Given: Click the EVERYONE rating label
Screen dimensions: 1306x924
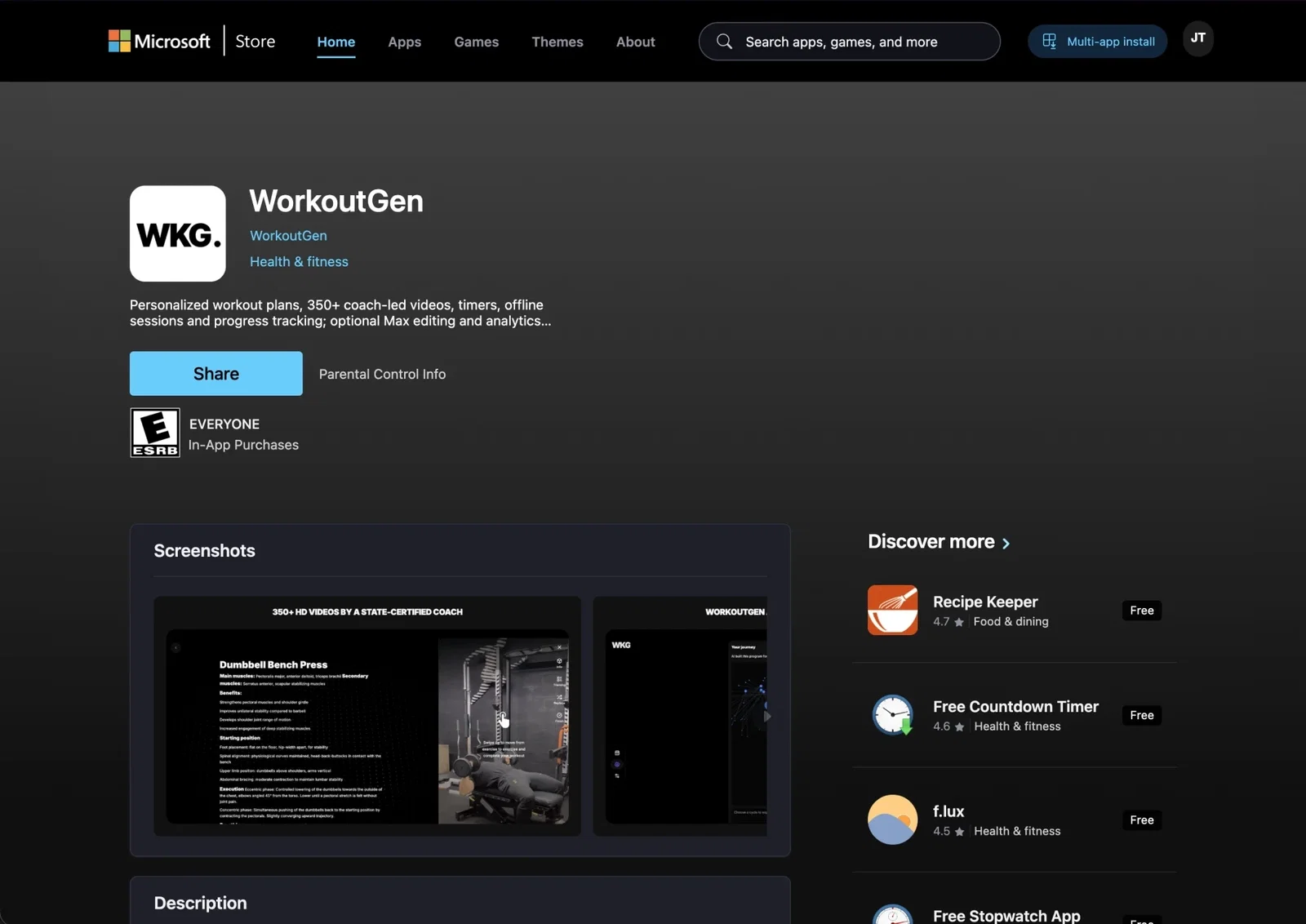Looking at the screenshot, I should click(x=224, y=424).
